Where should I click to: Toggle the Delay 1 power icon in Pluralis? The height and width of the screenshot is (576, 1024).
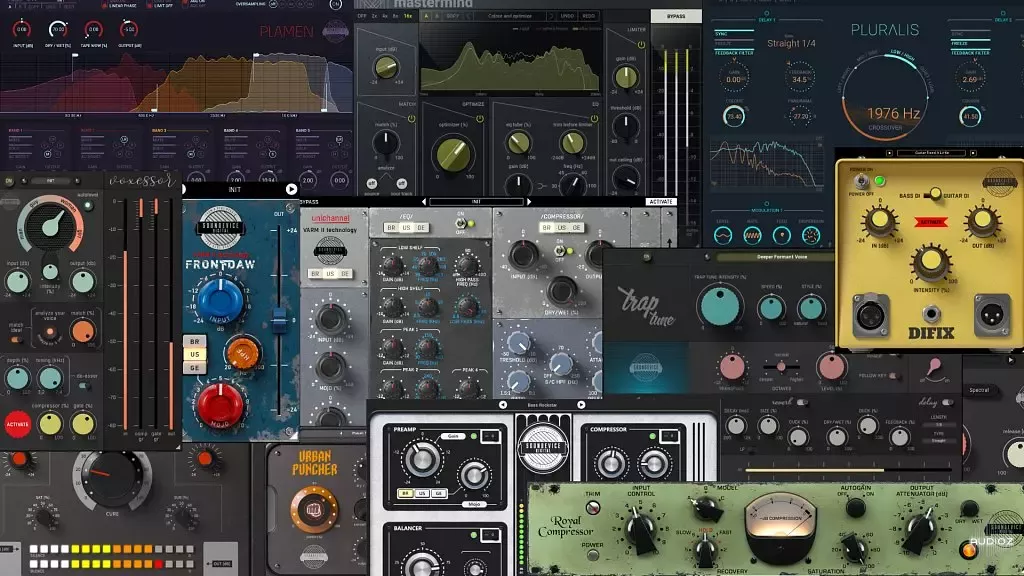tap(766, 13)
